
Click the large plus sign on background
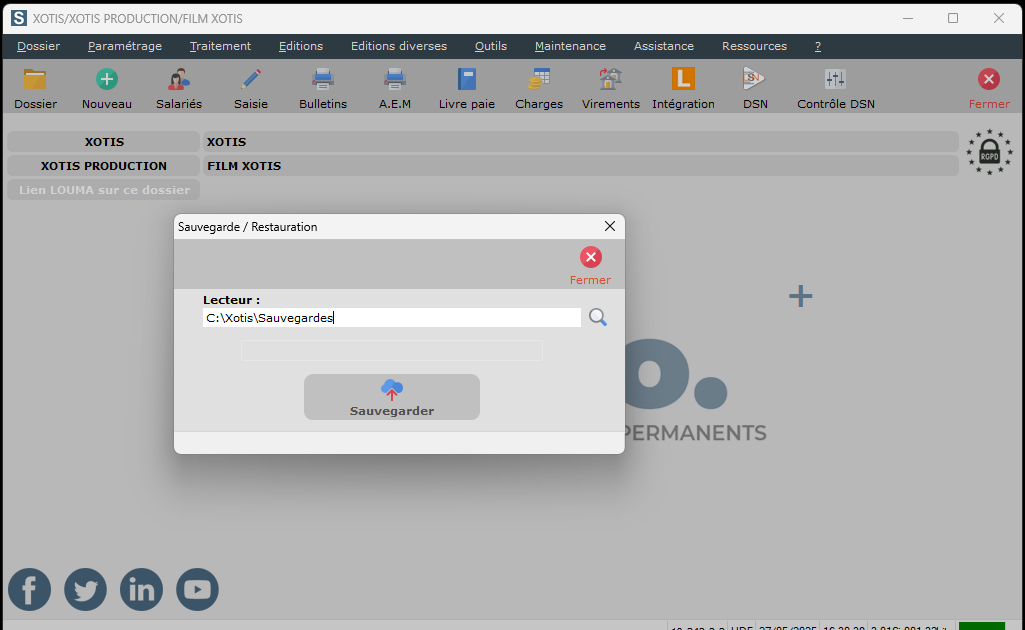(801, 297)
